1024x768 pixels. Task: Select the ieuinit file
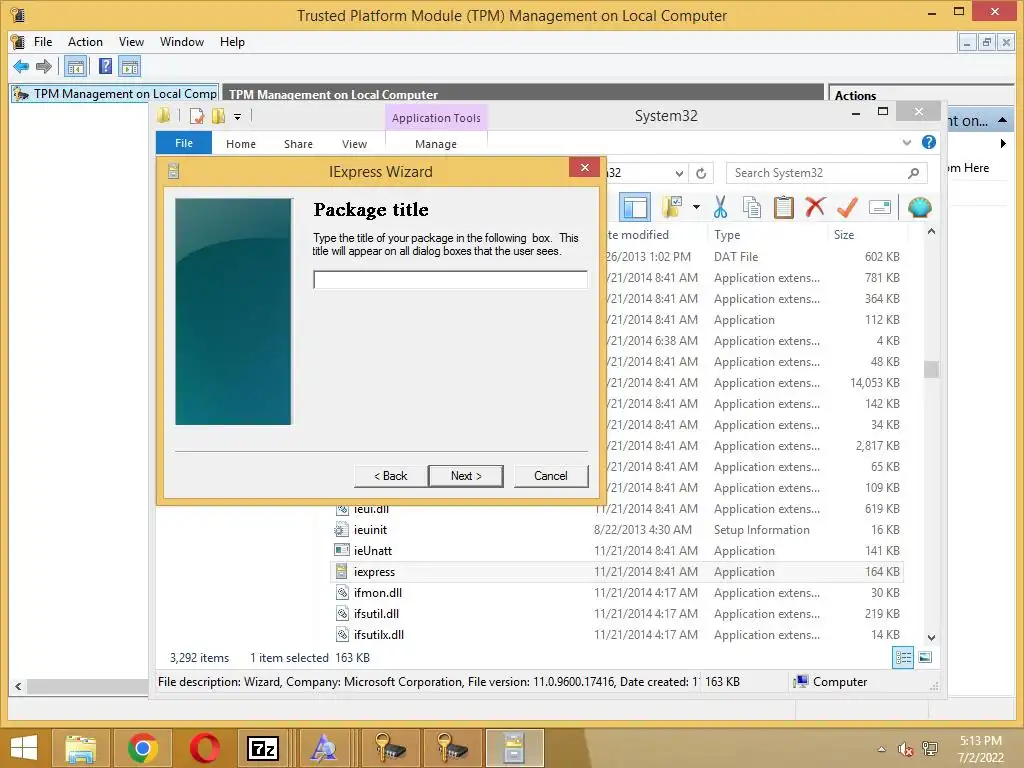coord(370,530)
